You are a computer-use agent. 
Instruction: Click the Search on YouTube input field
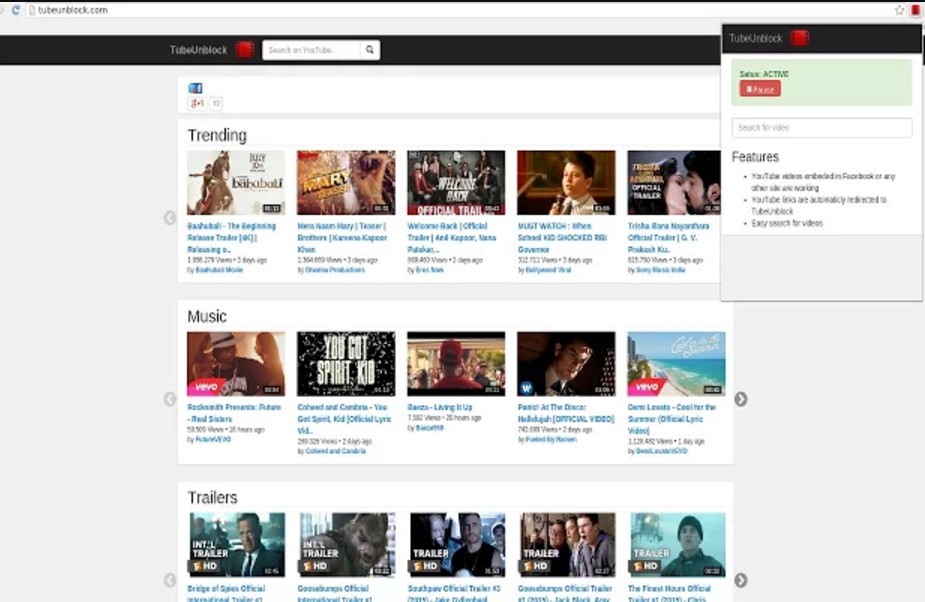click(310, 49)
